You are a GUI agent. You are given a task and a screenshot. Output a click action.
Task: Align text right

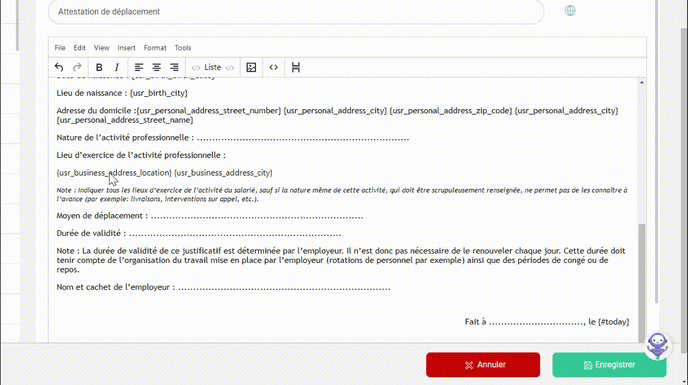(x=174, y=67)
